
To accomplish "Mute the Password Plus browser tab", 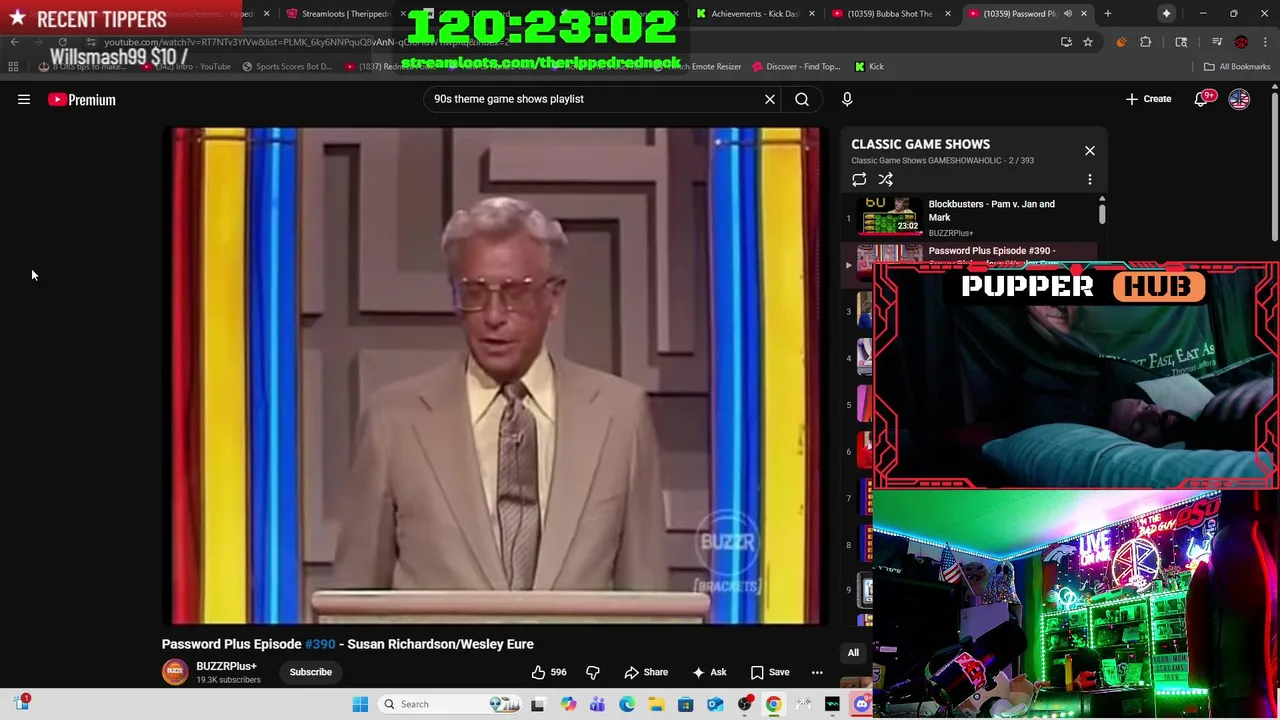I will pos(1068,14).
